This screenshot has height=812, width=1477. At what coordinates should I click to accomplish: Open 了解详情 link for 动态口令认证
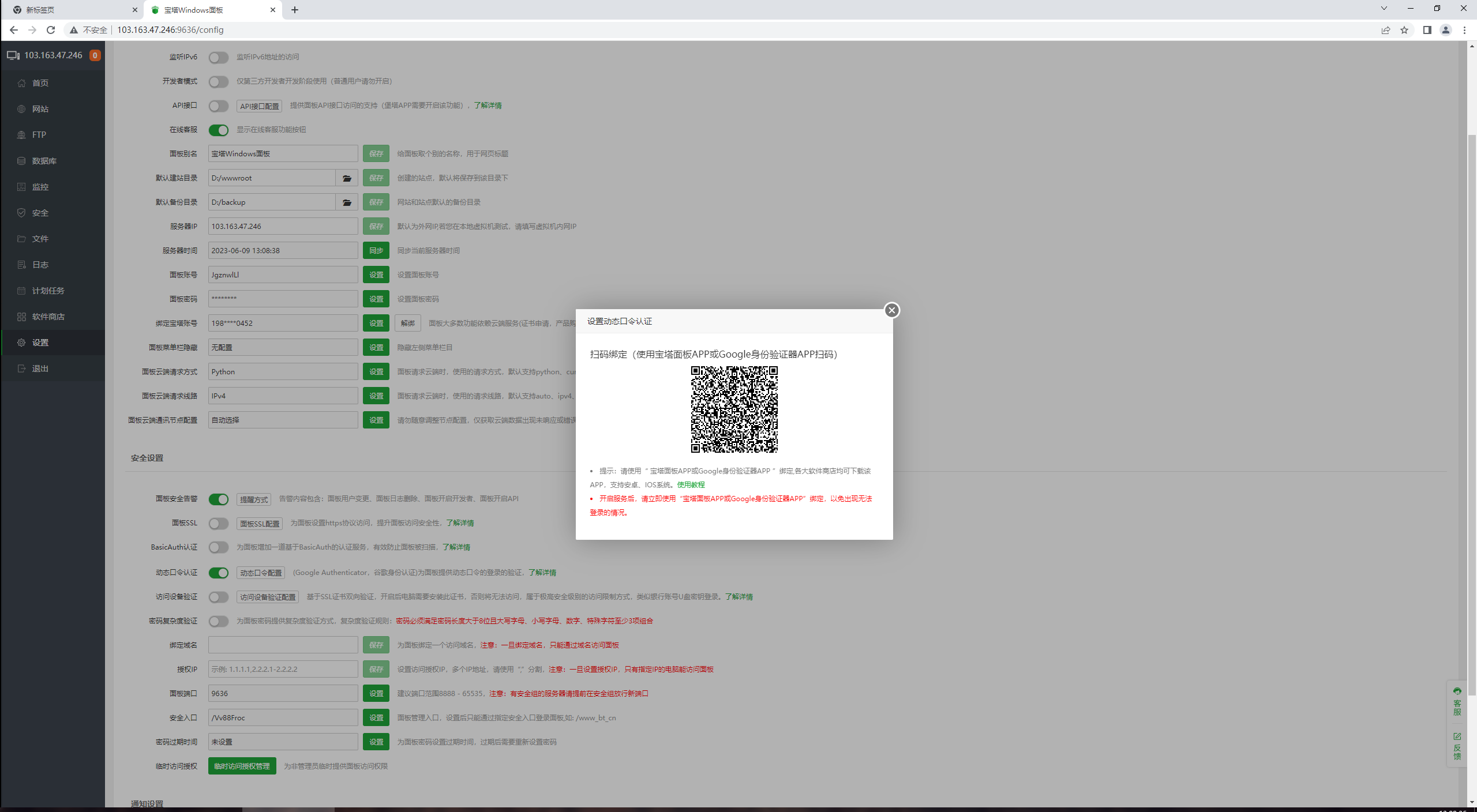tap(542, 573)
